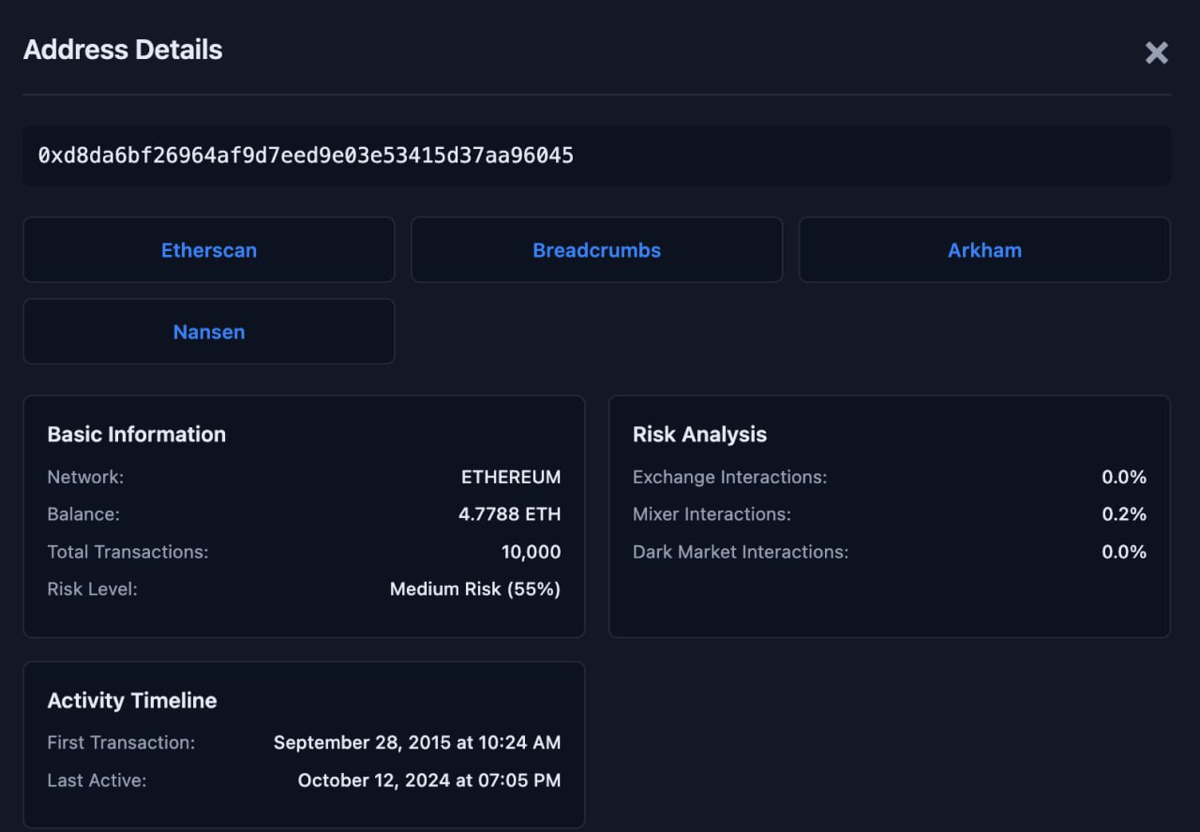Open the address in Breadcrumbs
This screenshot has width=1200, height=832.
pyautogui.click(x=596, y=250)
